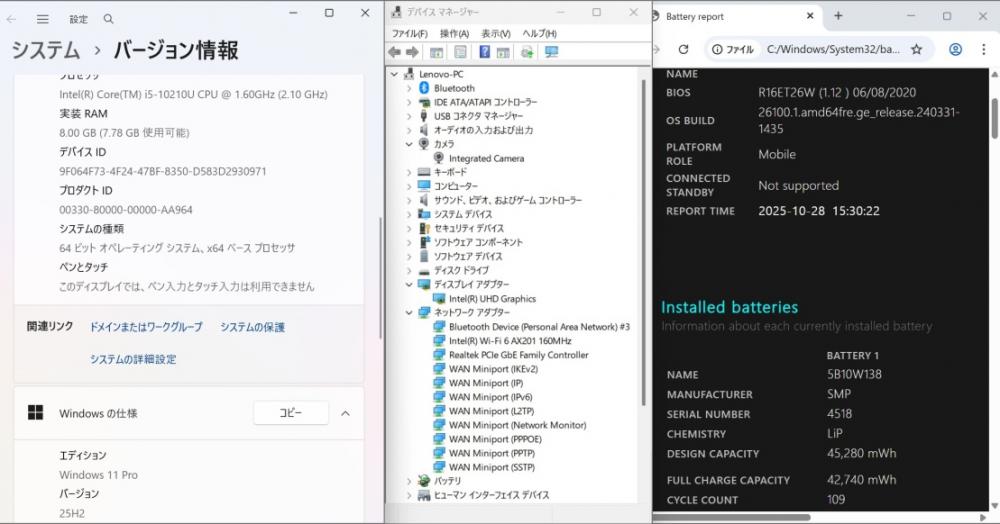Open the ファイル(F) menu
This screenshot has height=524, width=1000.
409,33
